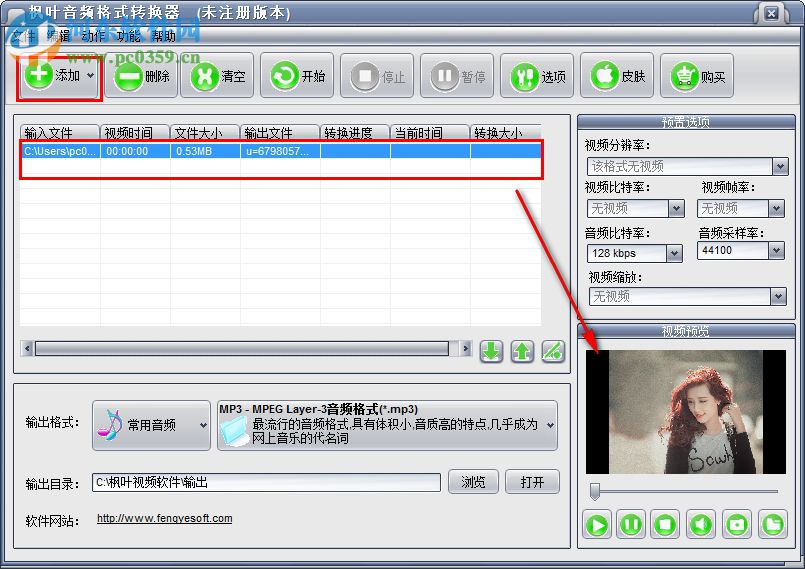Expand 视频分辨率 dropdown
Image resolution: width=805 pixels, height=569 pixels.
click(780, 166)
